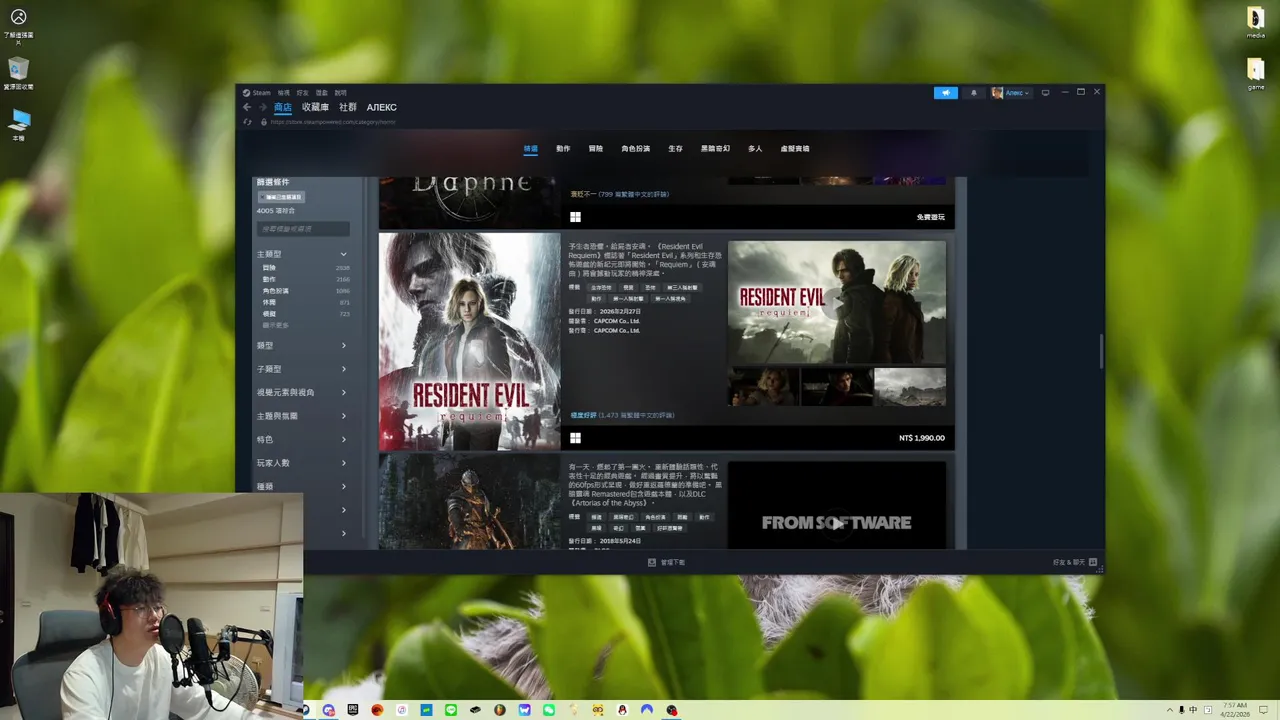This screenshot has height=720, width=1280.
Task: Open the blue announcements megaphone button
Action: tap(946, 93)
